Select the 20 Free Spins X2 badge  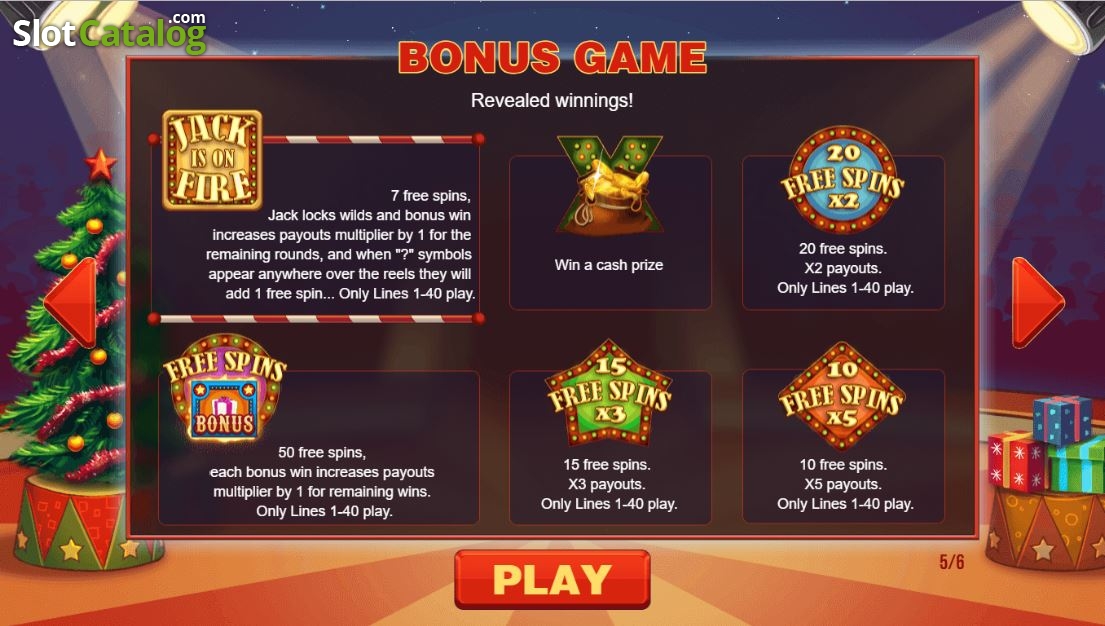(x=842, y=180)
